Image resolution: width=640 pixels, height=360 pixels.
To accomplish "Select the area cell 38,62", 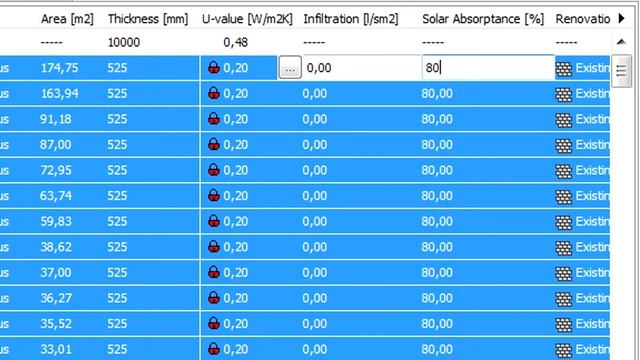I will pyautogui.click(x=56, y=247).
